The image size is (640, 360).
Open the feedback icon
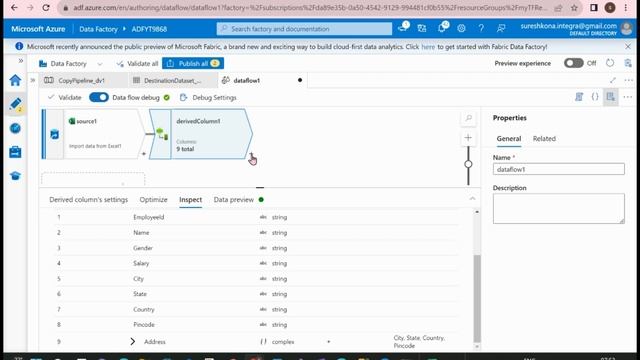[501, 28]
